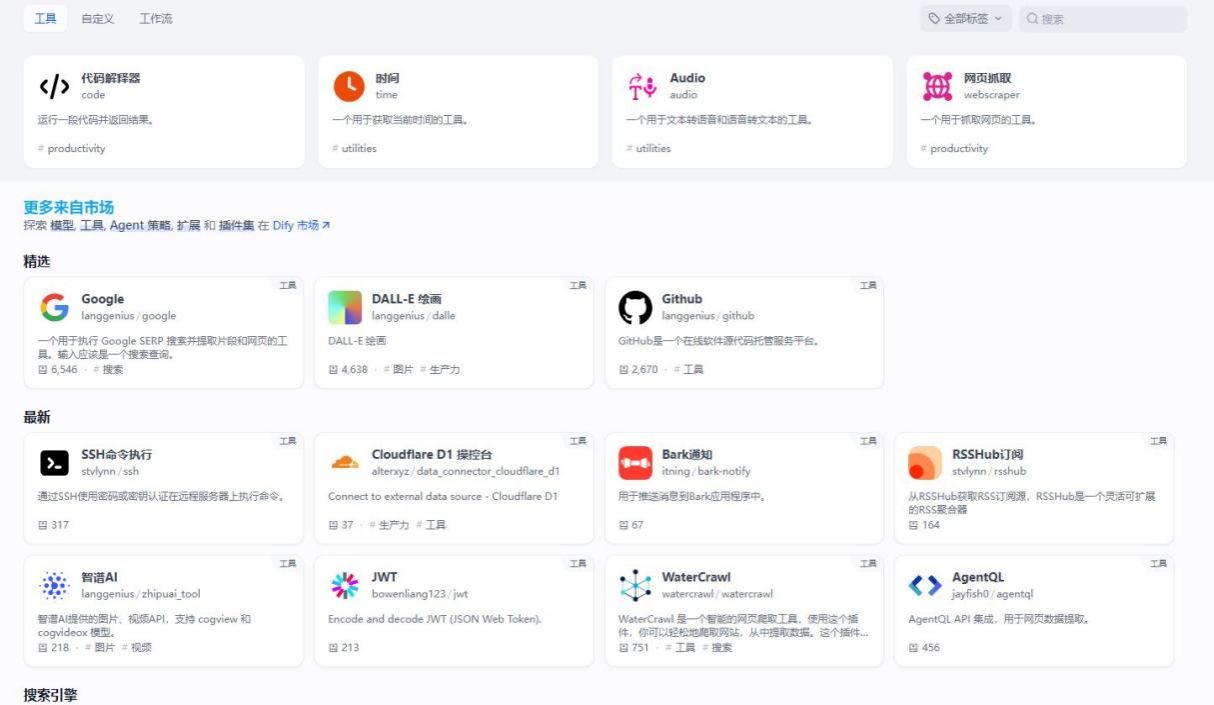Open the 全部标签 tag filter dropdown
This screenshot has width=1214, height=705.
tap(966, 19)
